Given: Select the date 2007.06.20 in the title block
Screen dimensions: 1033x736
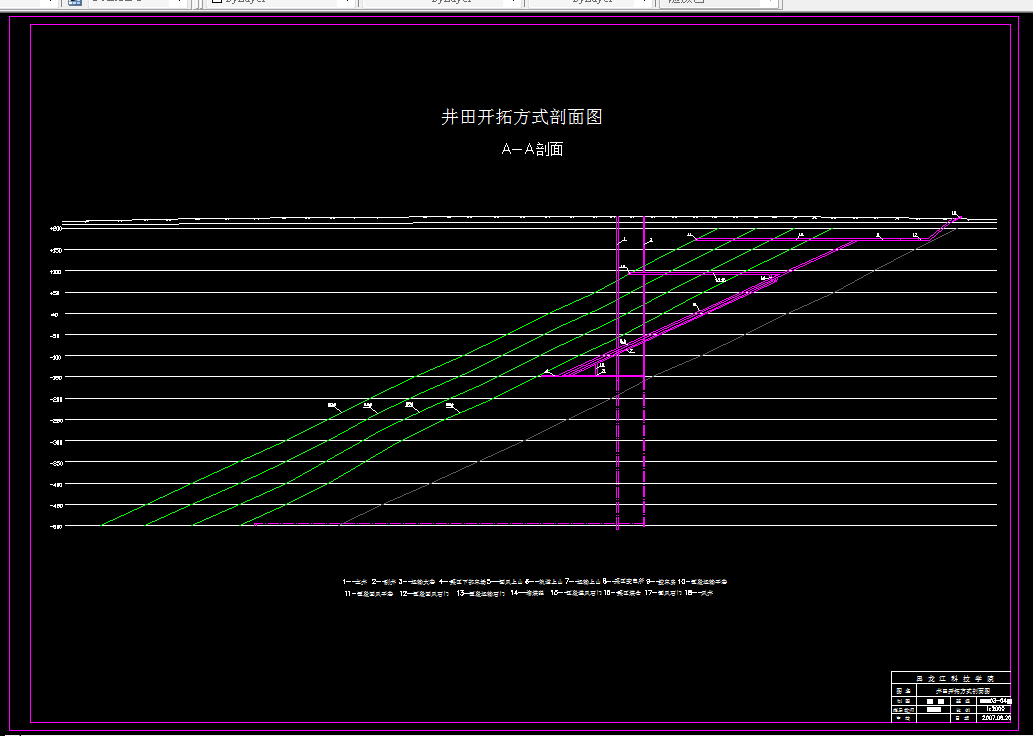Looking at the screenshot, I should 995,718.
